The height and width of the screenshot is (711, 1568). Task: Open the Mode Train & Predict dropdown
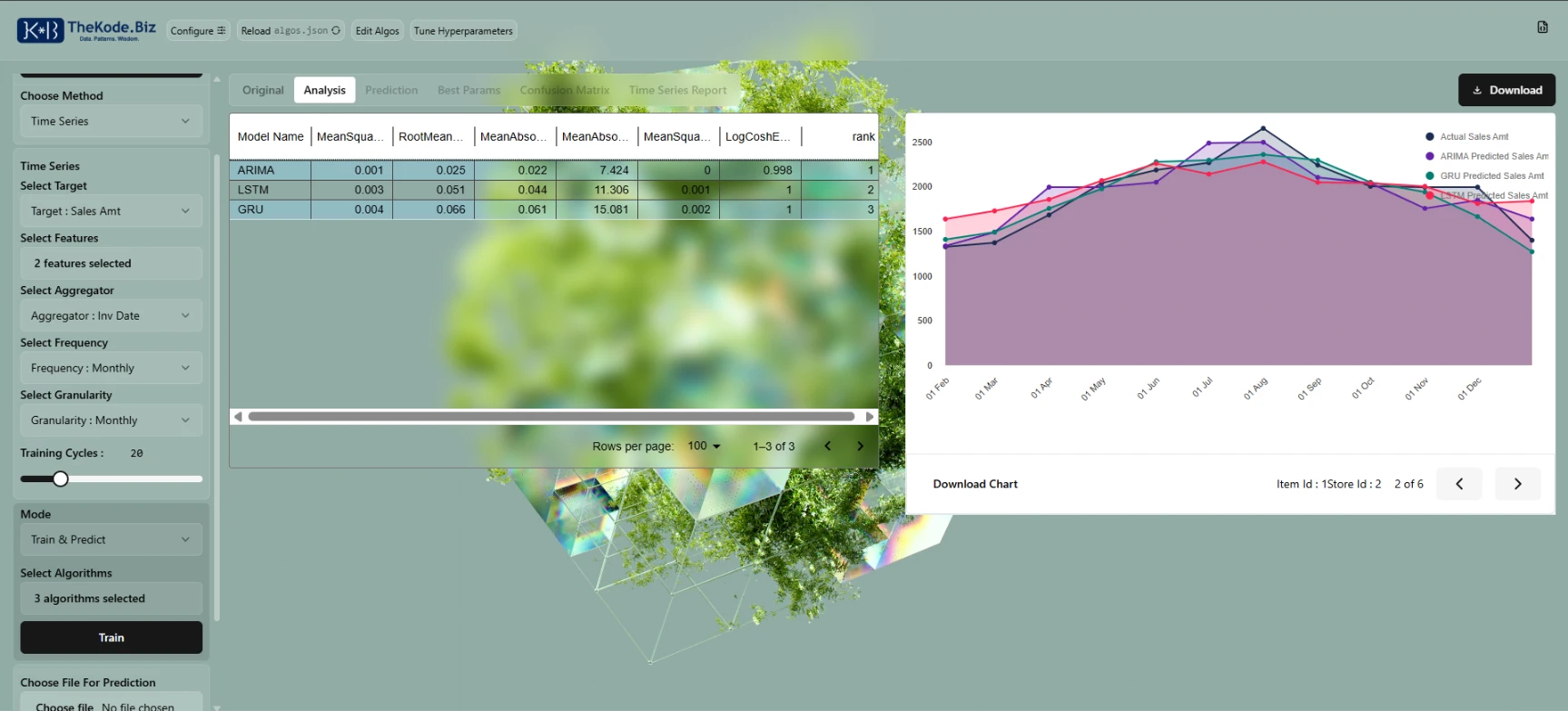(x=111, y=540)
